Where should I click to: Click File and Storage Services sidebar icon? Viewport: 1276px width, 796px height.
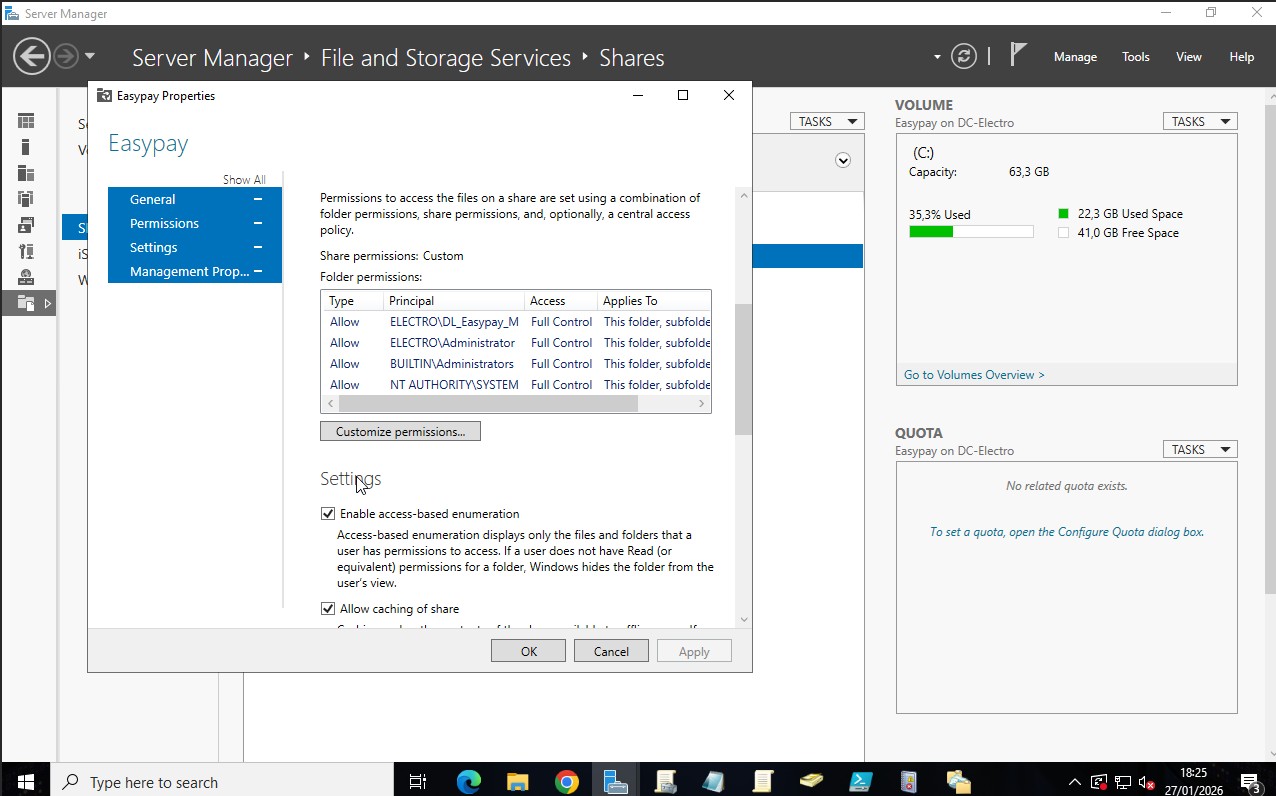coord(26,303)
